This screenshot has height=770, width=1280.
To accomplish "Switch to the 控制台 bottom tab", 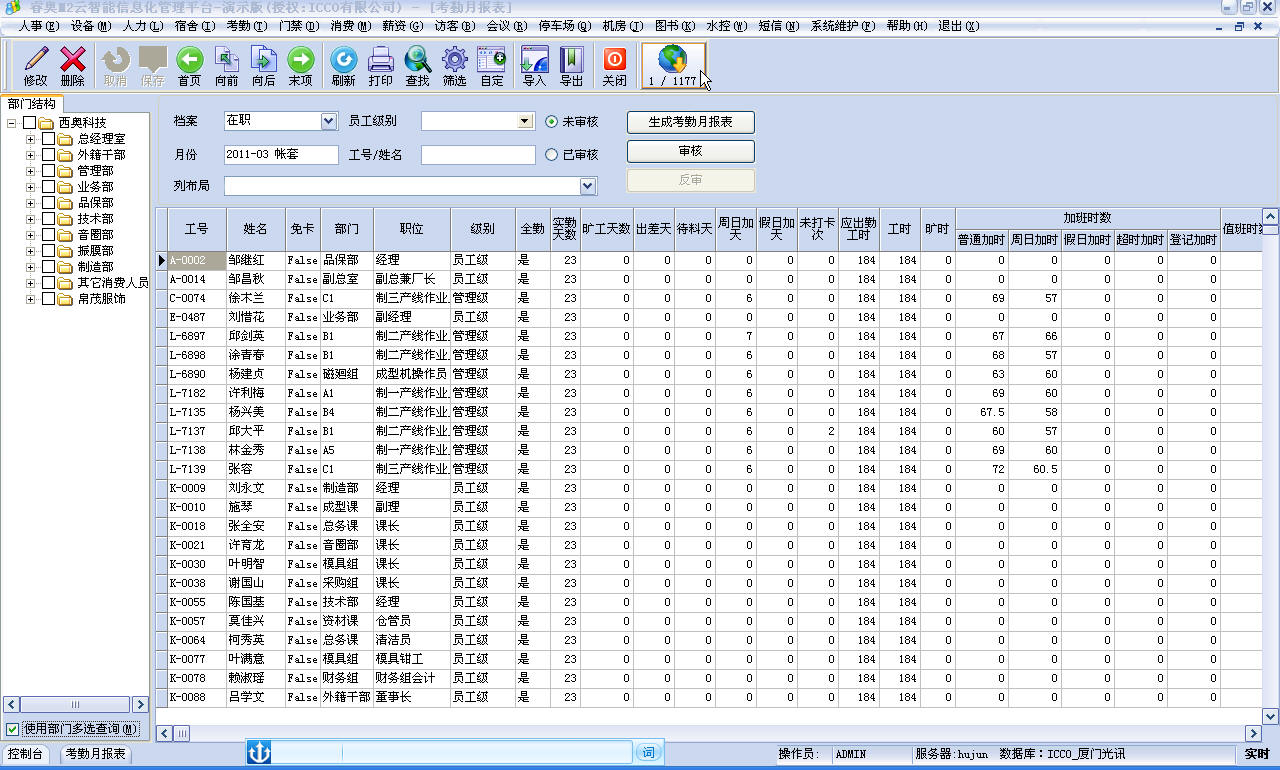I will click(x=25, y=754).
